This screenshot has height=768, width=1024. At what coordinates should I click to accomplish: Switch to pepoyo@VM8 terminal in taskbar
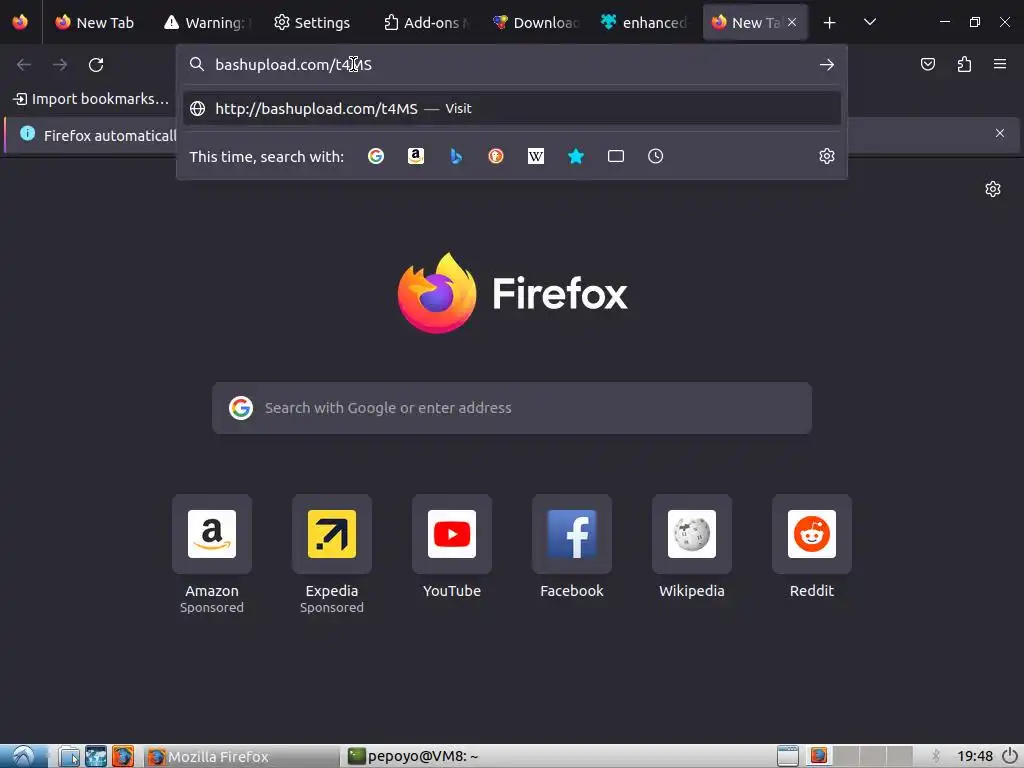(441, 756)
